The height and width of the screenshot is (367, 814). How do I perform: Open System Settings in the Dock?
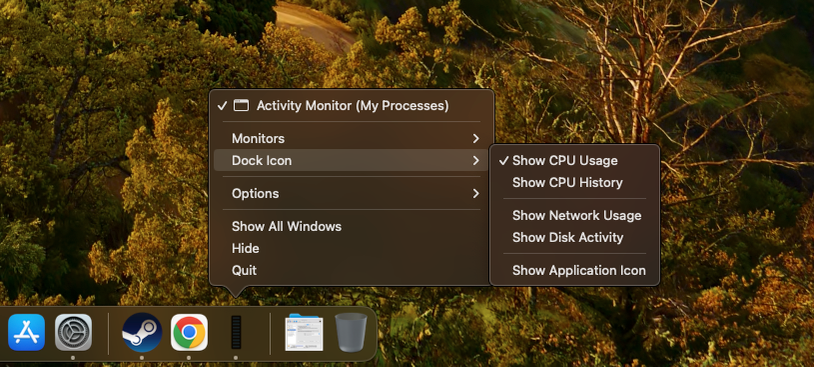tap(73, 333)
